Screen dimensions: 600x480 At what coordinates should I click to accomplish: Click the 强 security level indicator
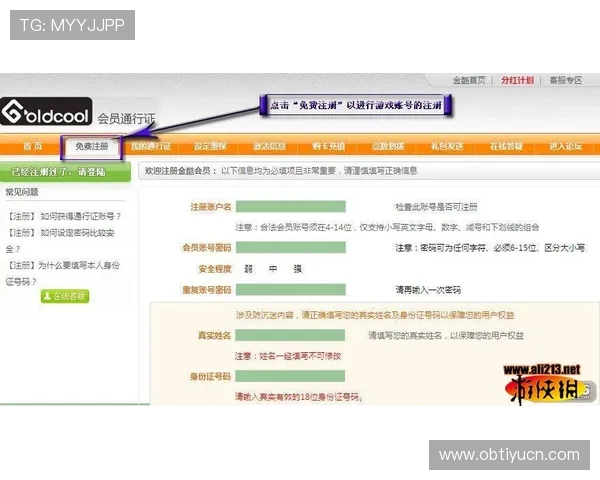pos(298,269)
